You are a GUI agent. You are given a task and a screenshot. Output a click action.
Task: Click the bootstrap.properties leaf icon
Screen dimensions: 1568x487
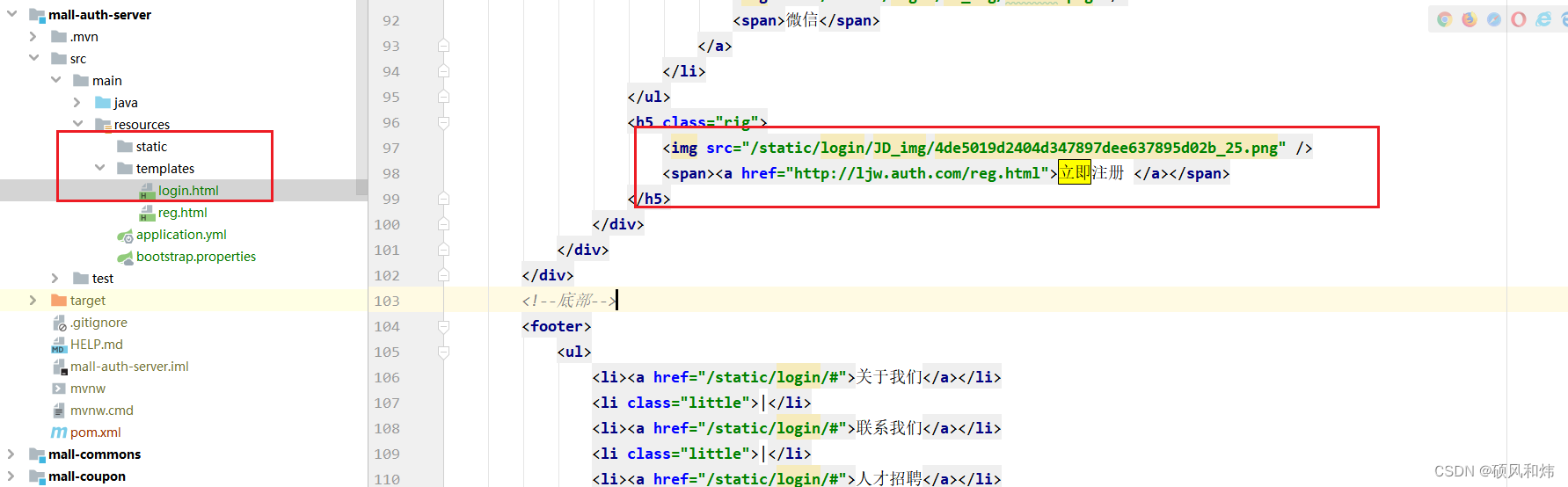click(x=125, y=257)
